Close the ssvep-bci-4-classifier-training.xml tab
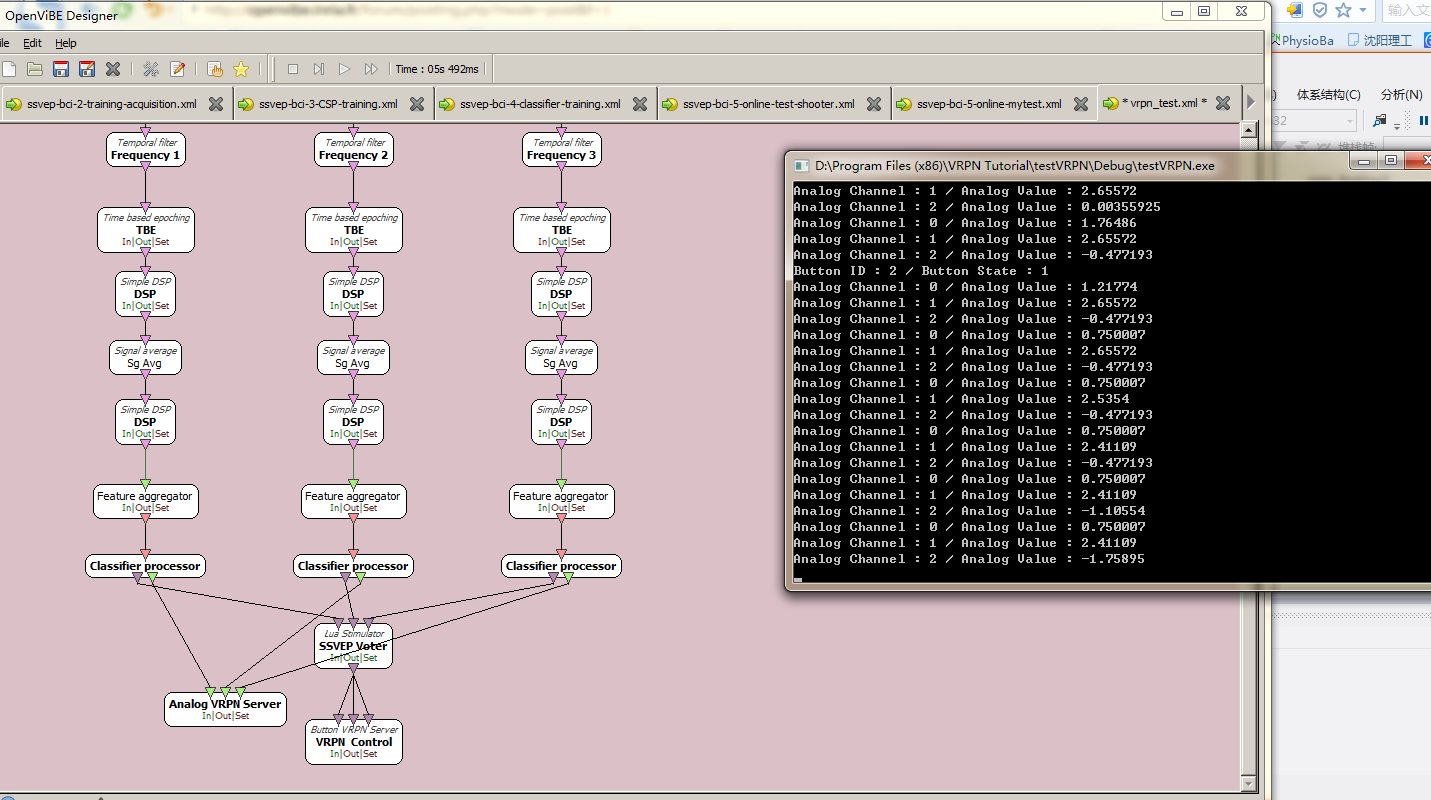This screenshot has width=1431, height=800. pyautogui.click(x=640, y=104)
